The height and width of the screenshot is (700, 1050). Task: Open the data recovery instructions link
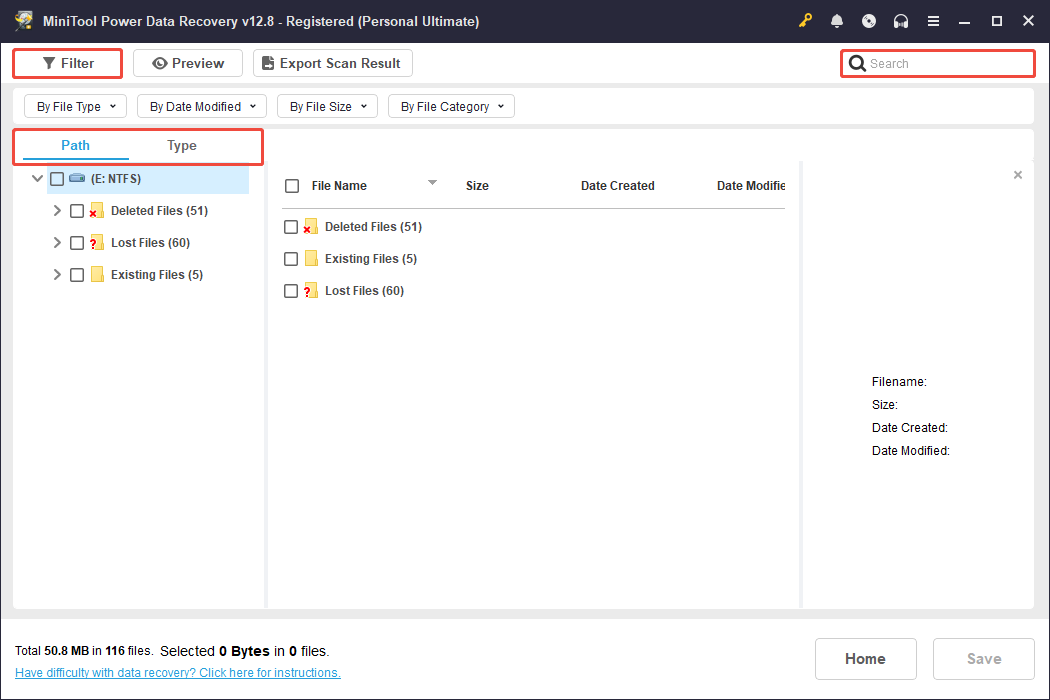tap(177, 672)
